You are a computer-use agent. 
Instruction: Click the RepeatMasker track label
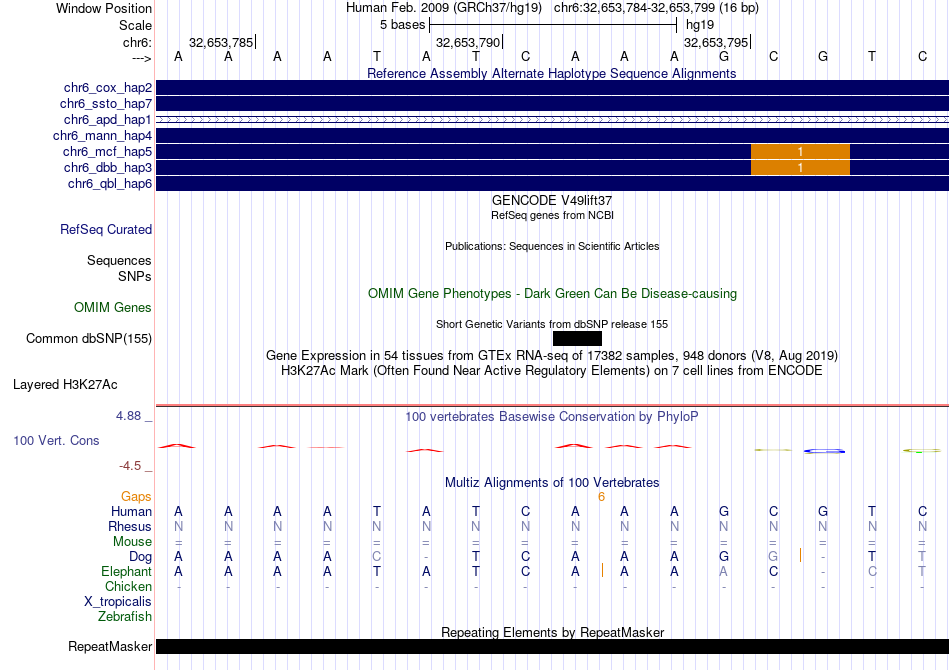110,647
